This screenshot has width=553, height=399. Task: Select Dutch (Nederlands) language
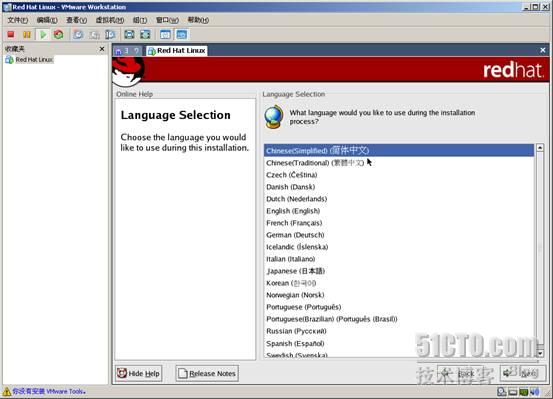[x=399, y=199]
